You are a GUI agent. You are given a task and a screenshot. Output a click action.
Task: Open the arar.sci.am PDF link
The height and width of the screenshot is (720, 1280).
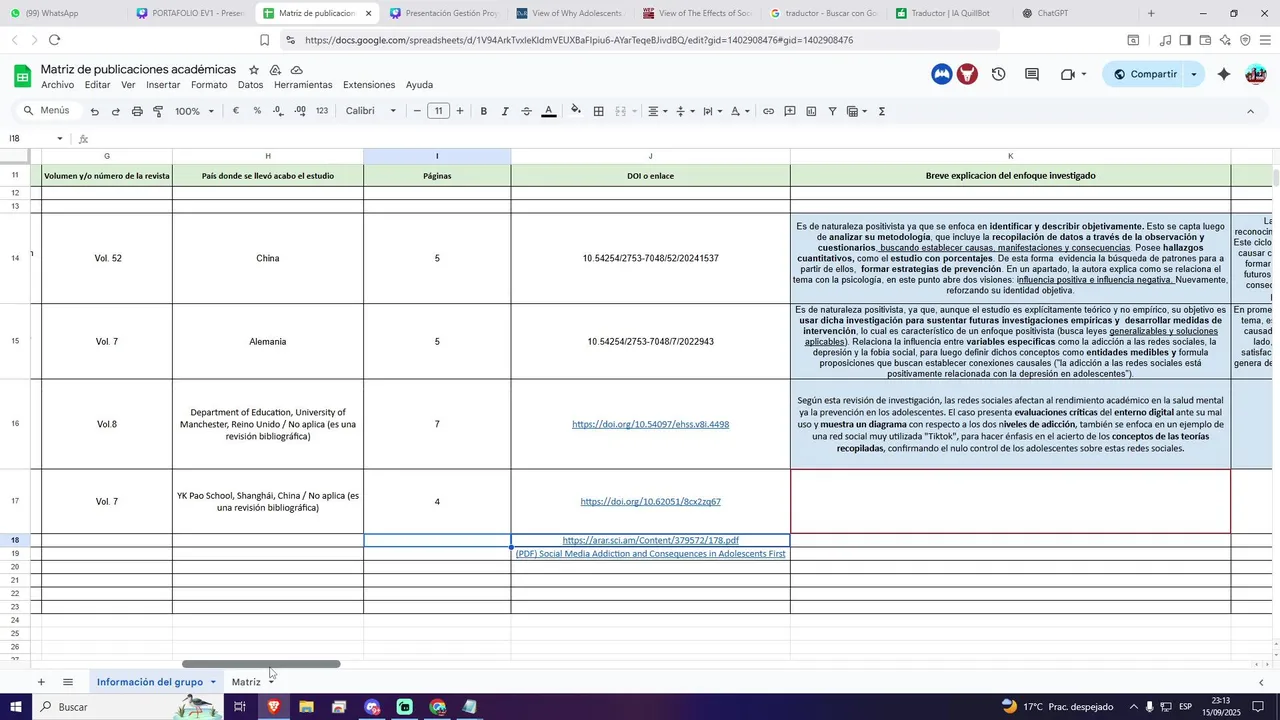coord(650,540)
